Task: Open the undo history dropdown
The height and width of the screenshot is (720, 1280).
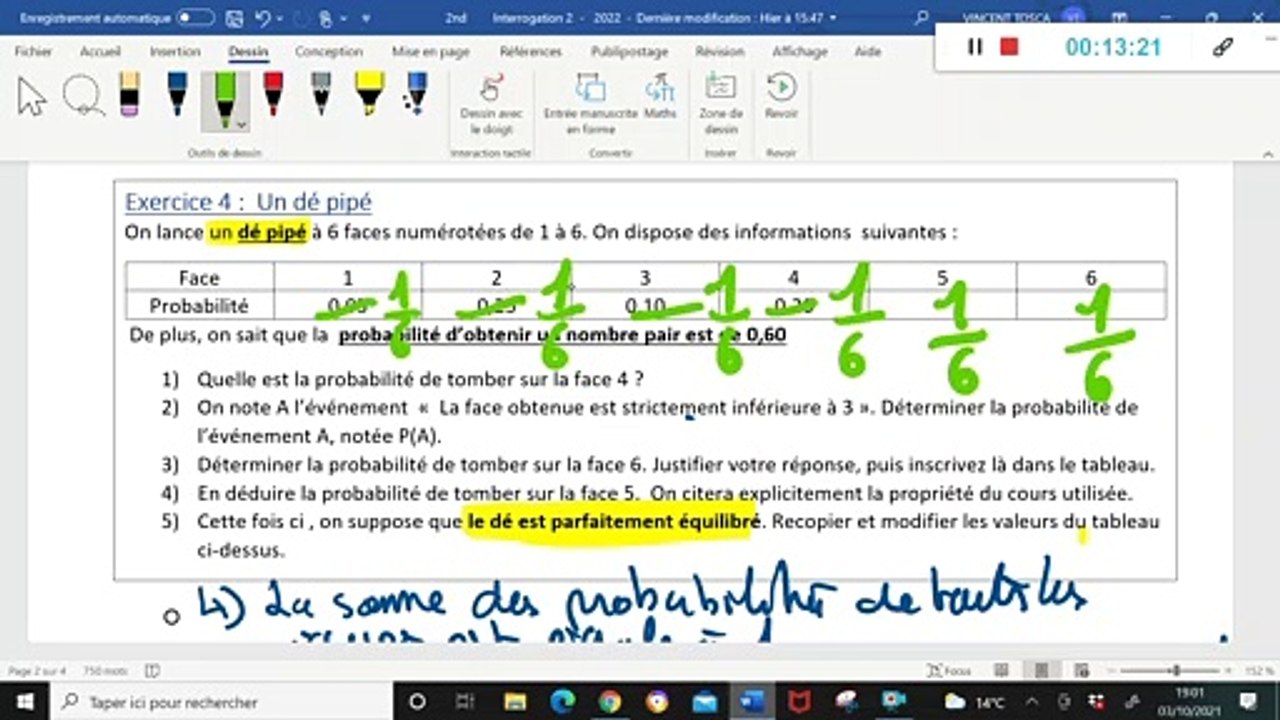Action: pyautogui.click(x=279, y=19)
